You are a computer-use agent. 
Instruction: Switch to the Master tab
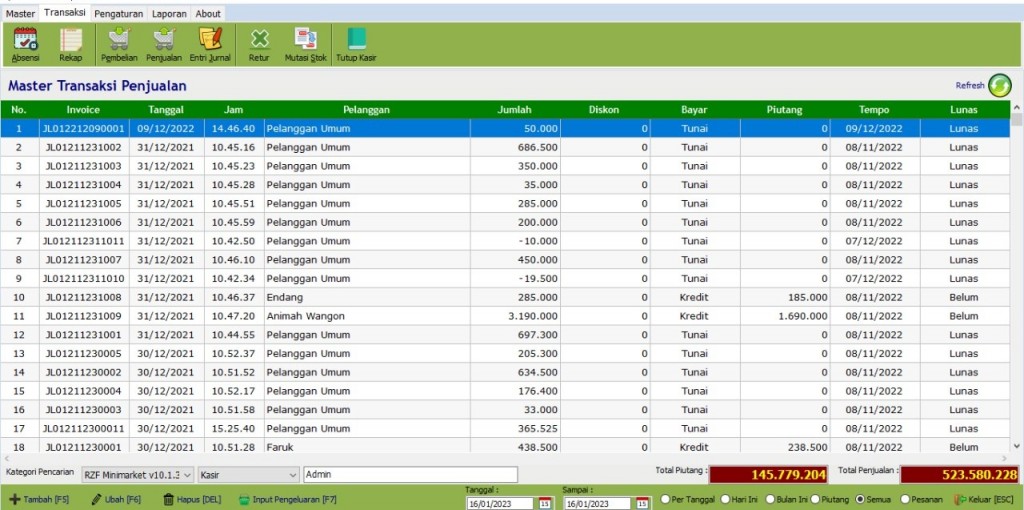click(20, 13)
